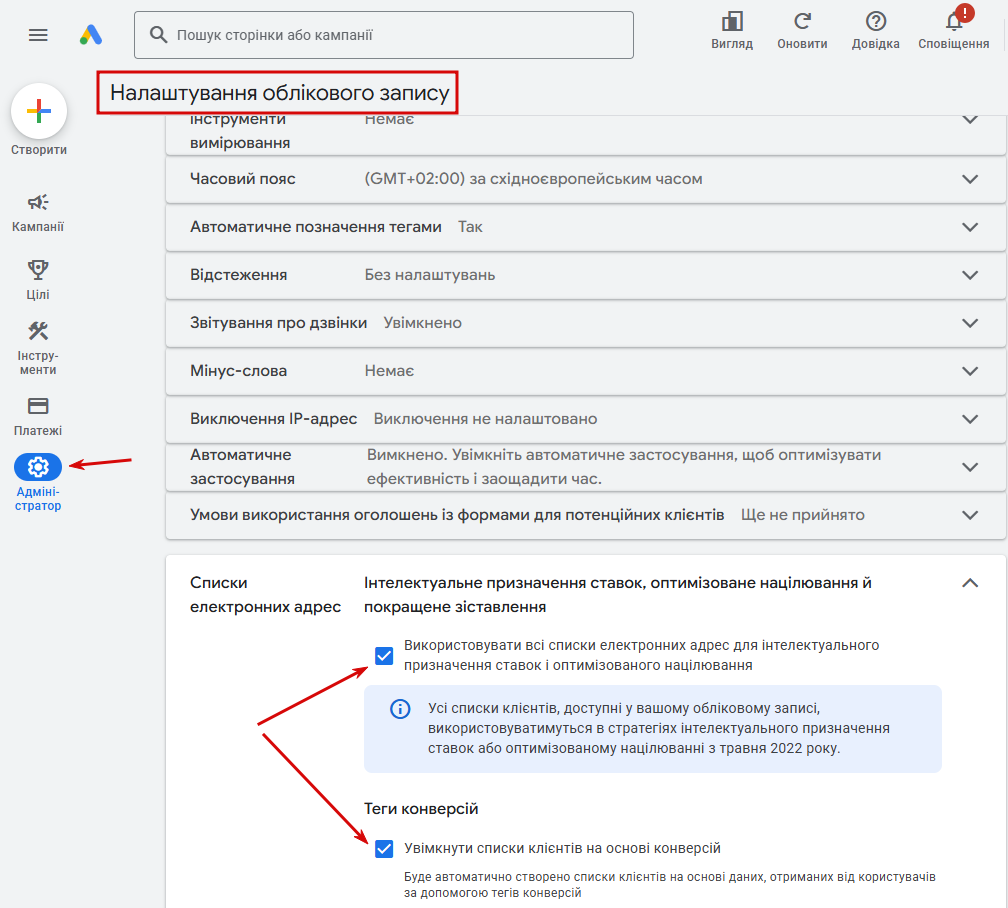The height and width of the screenshot is (908, 1008).
Task: Open Інструменти tools icon in sidebar
Action: pos(38,331)
